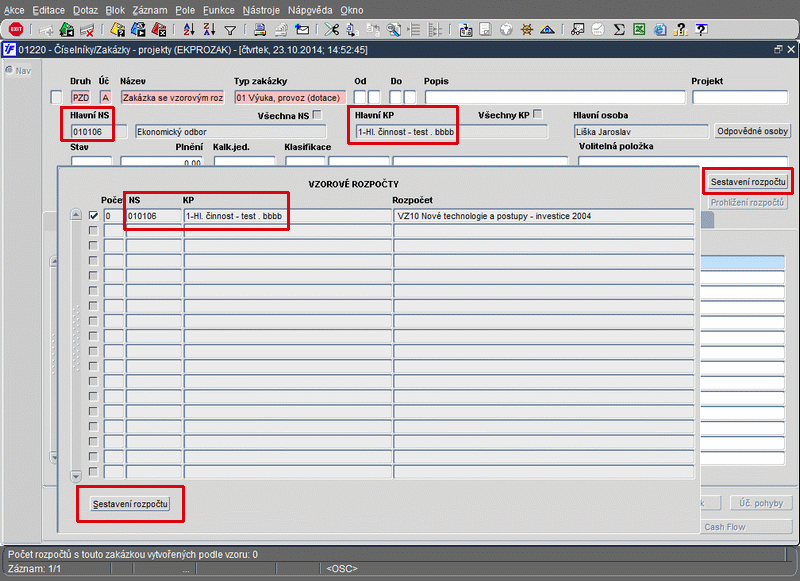Click the Název field with 'Zakázka se vzorovým roz'
The height and width of the screenshot is (581, 800).
coord(172,97)
